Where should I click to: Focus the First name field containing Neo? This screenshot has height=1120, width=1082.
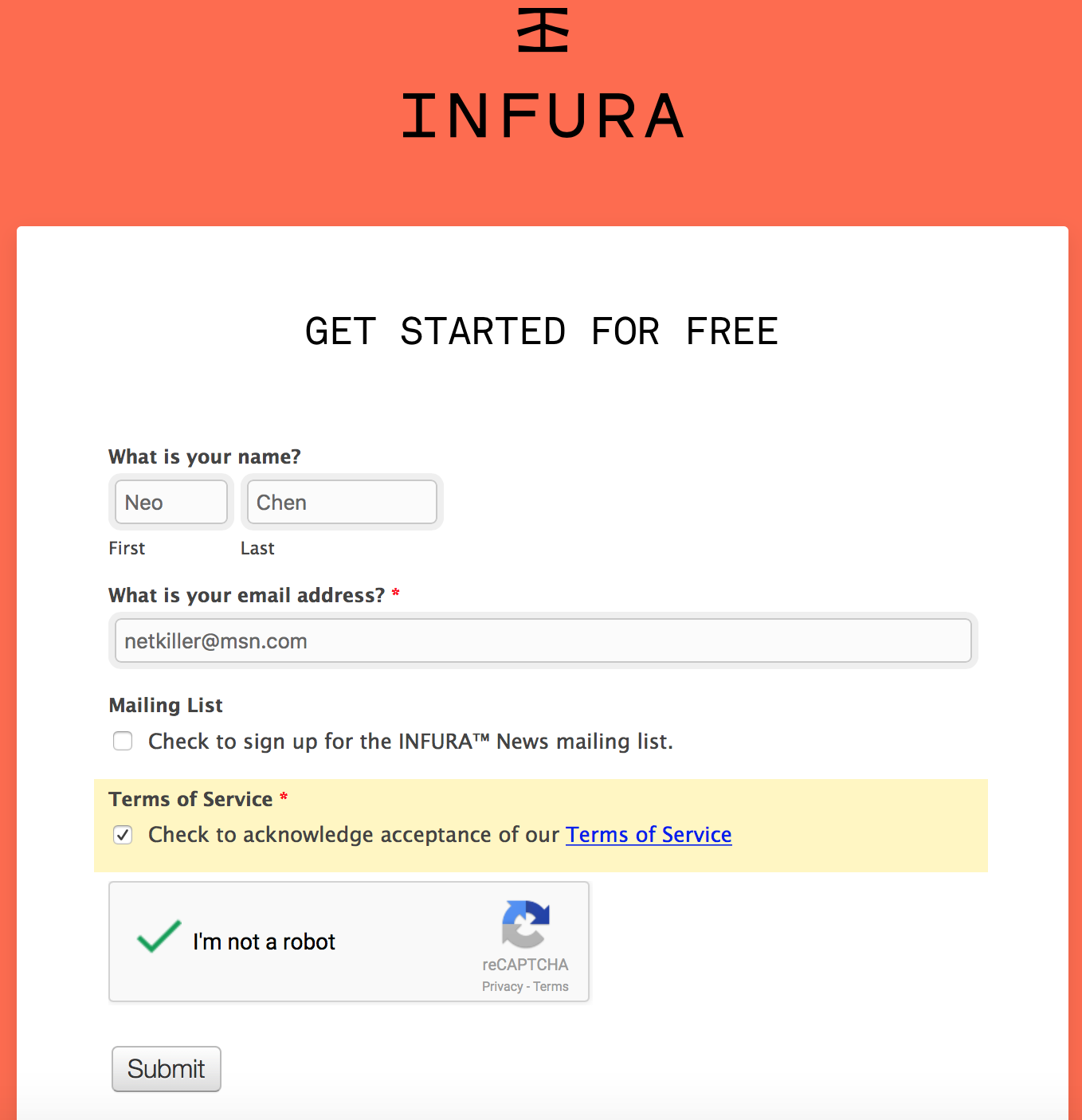(171, 502)
